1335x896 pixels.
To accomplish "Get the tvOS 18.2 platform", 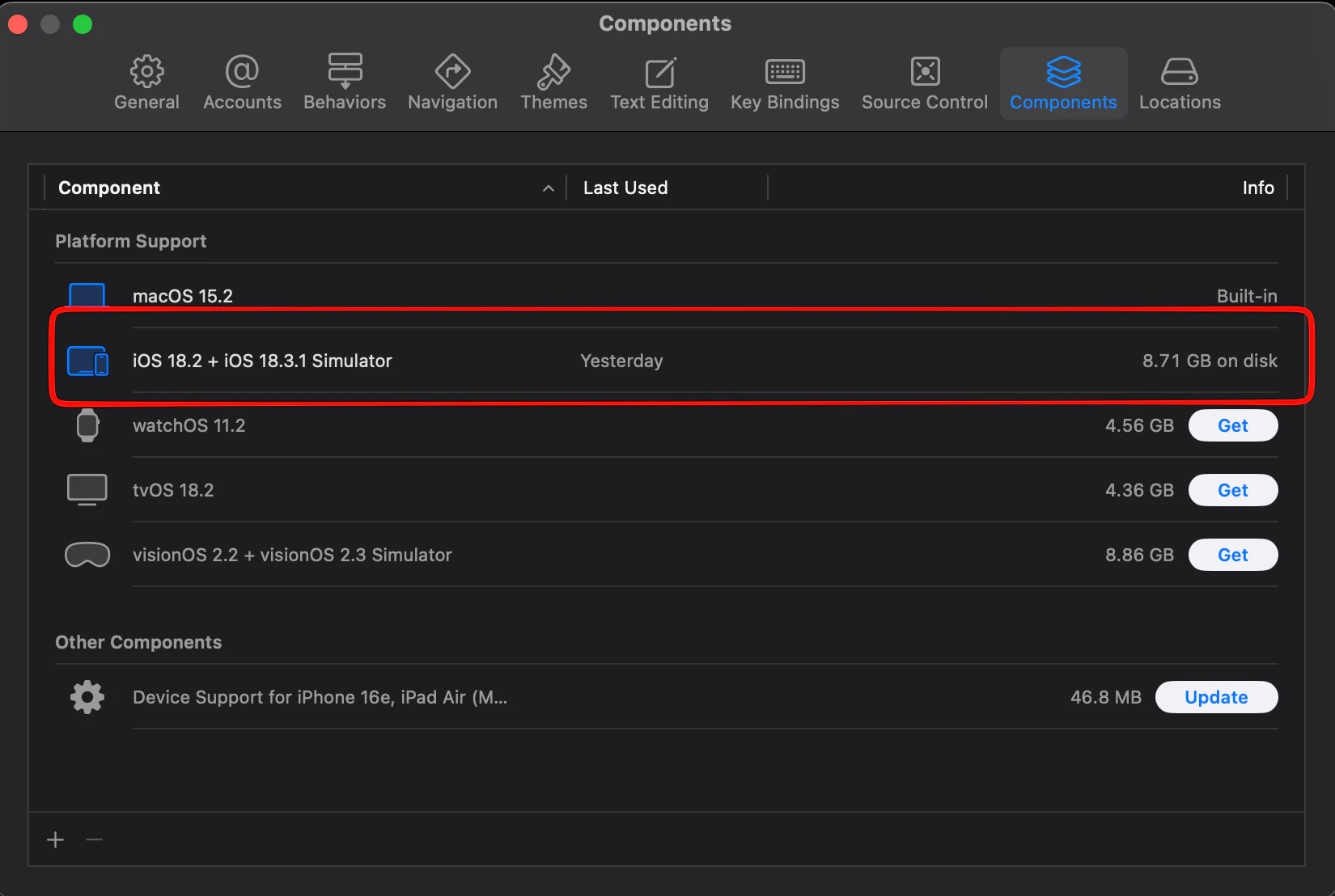I will coord(1233,490).
